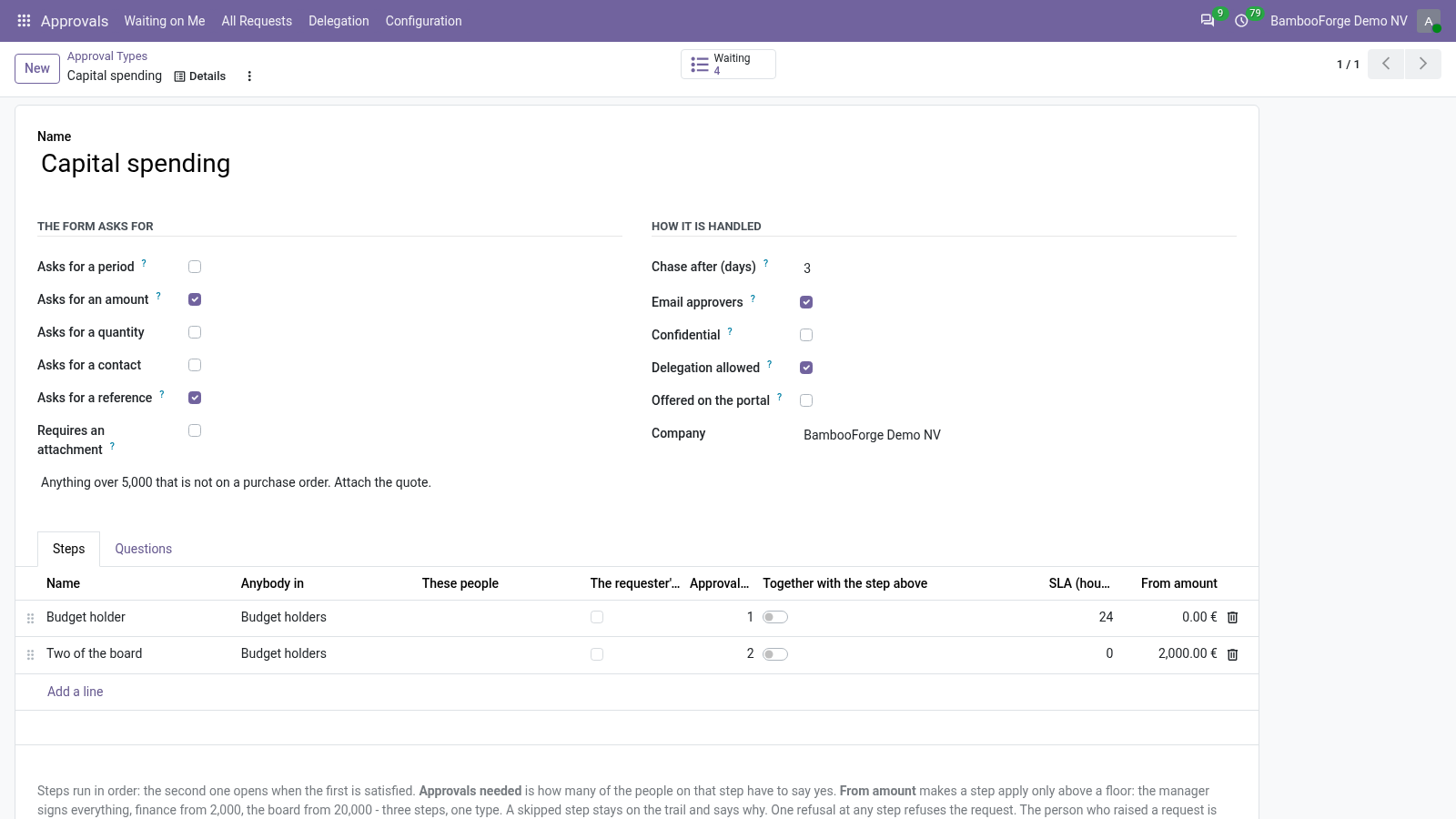Image resolution: width=1456 pixels, height=819 pixels.
Task: Uncheck Asks for an amount
Action: (195, 299)
